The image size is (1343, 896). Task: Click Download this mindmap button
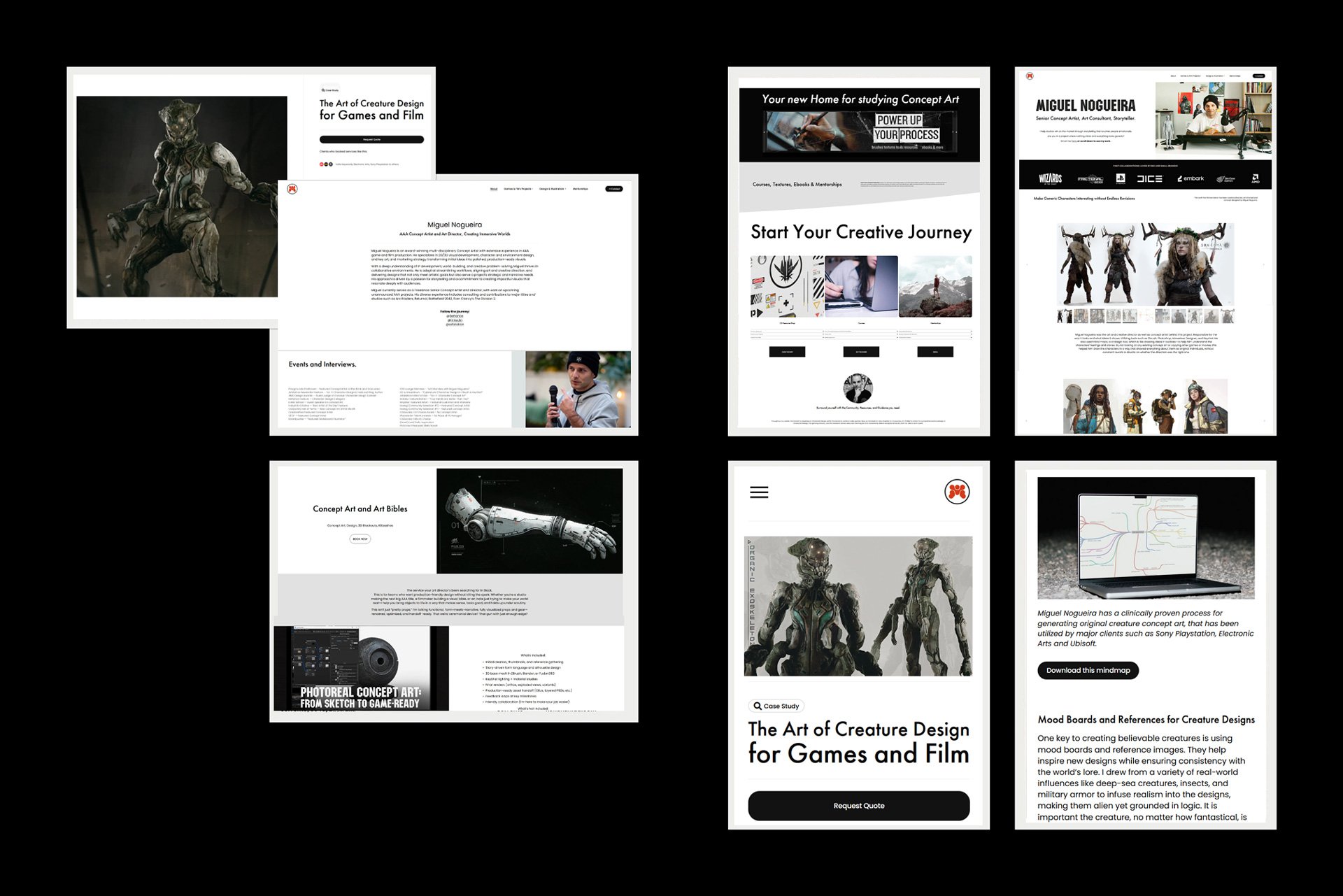pos(1088,670)
